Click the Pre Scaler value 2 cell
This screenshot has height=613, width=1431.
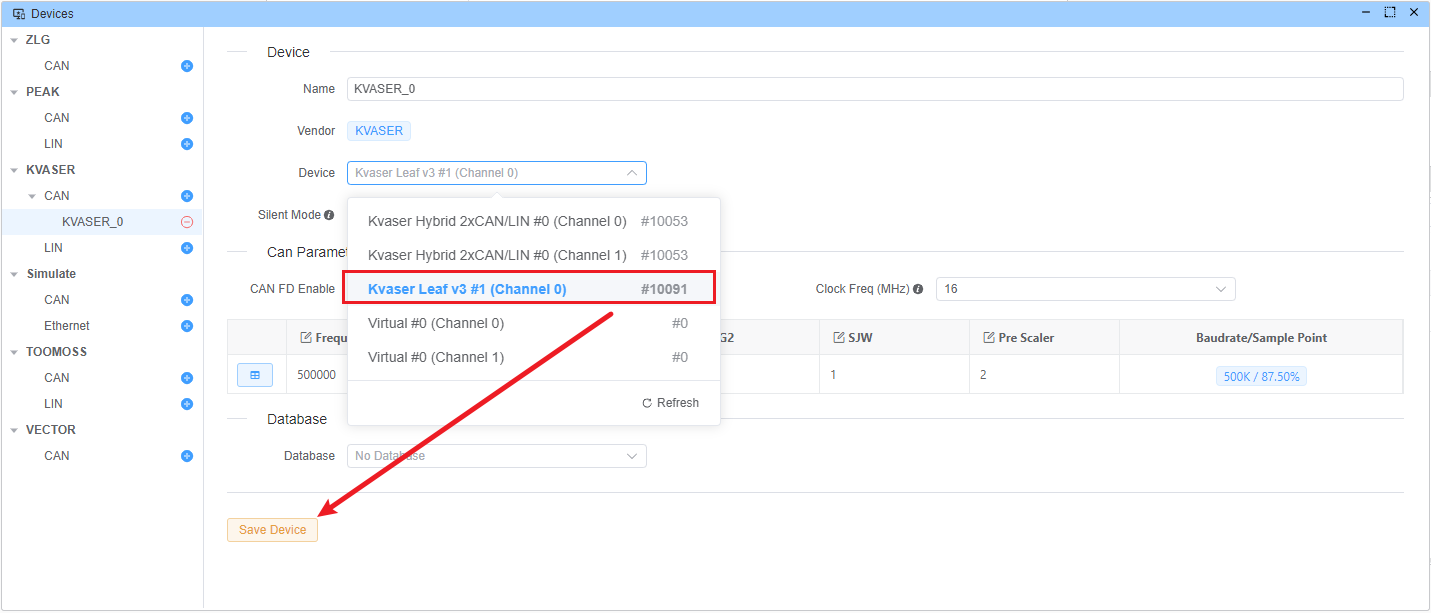pos(1044,375)
